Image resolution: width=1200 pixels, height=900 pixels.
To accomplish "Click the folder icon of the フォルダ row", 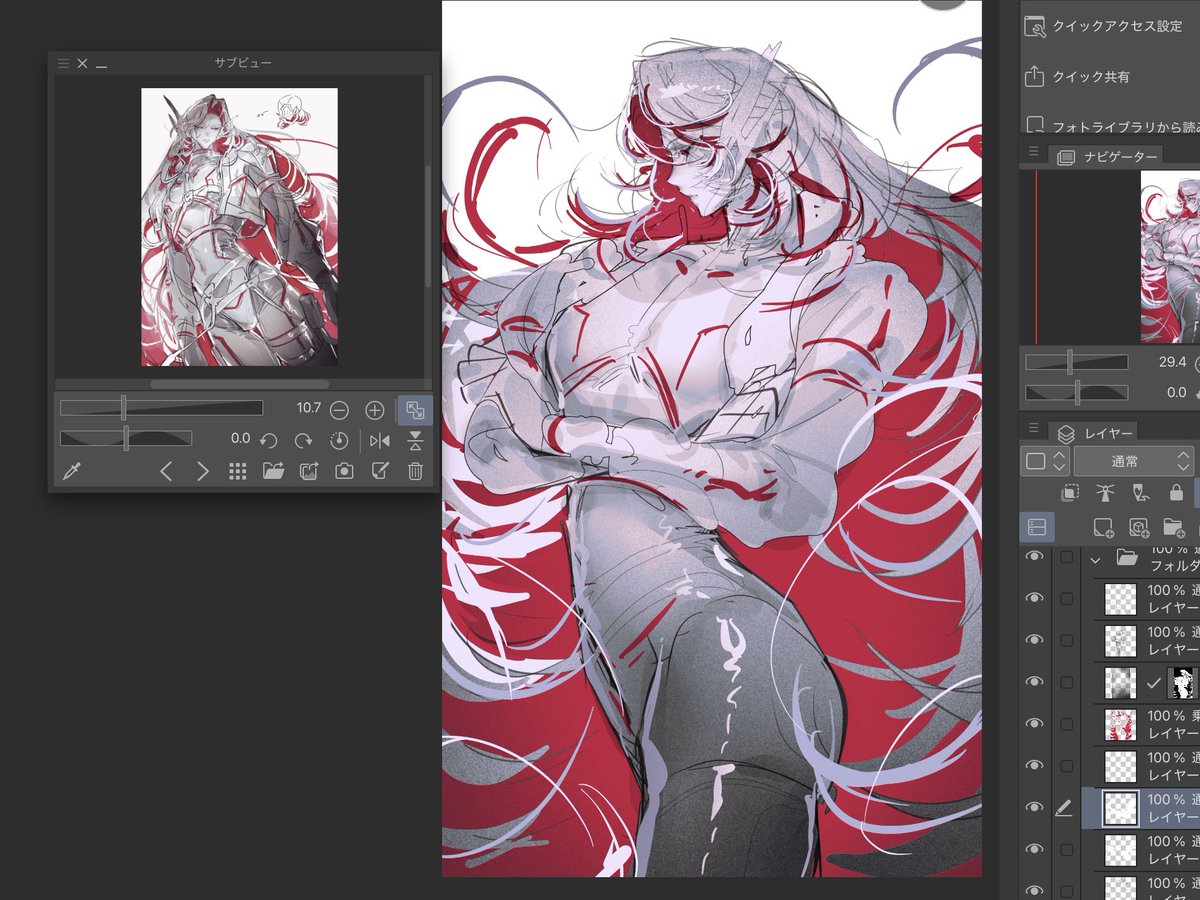I will 1127,557.
